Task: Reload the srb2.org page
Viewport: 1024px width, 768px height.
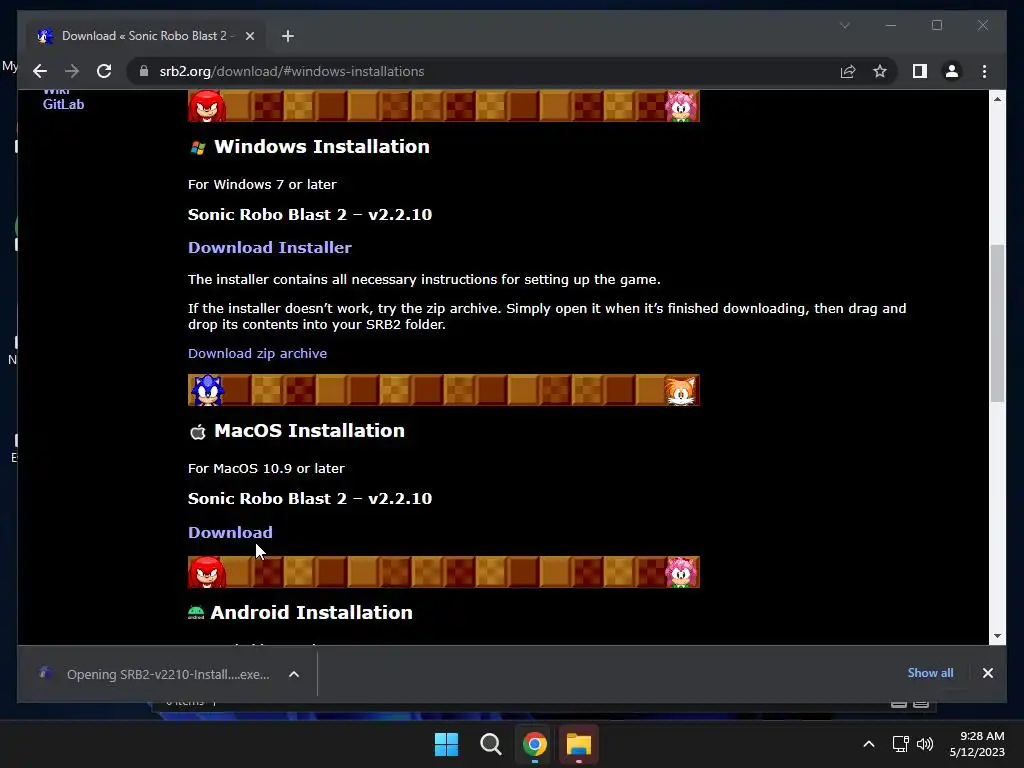Action: pyautogui.click(x=104, y=71)
